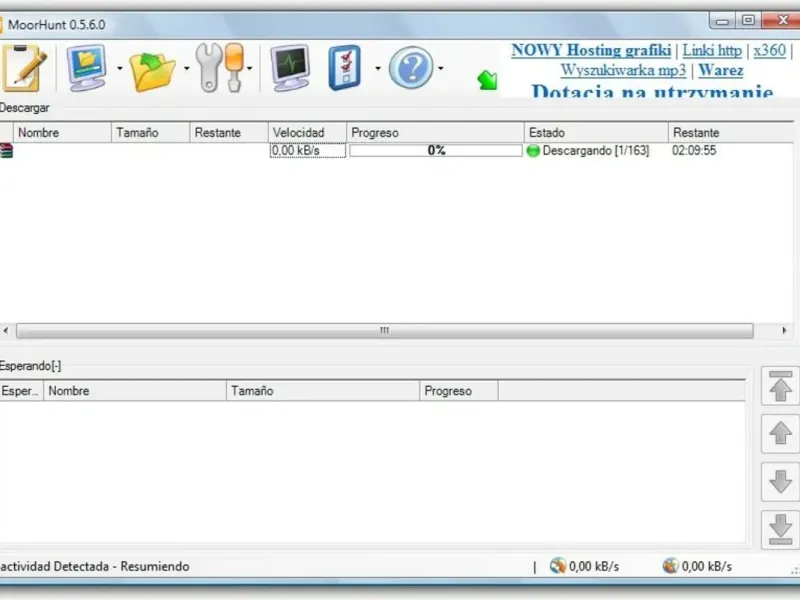Sort downloads by Tamaño column header
The width and height of the screenshot is (800, 600).
[151, 133]
